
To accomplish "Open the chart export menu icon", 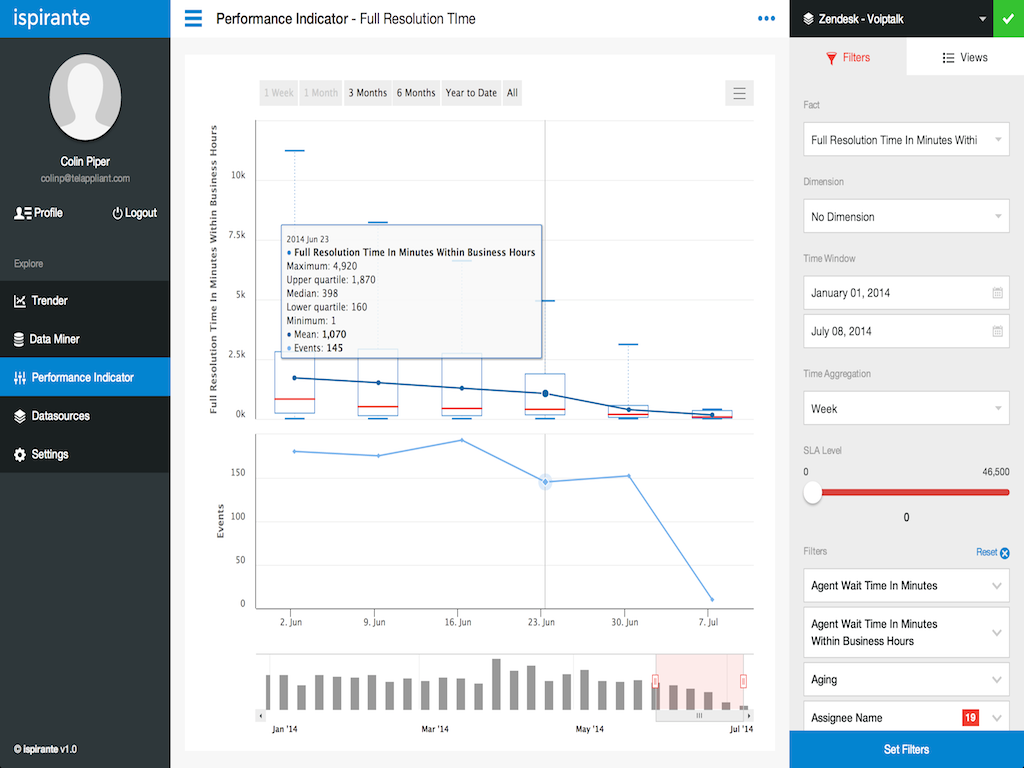I will point(739,93).
